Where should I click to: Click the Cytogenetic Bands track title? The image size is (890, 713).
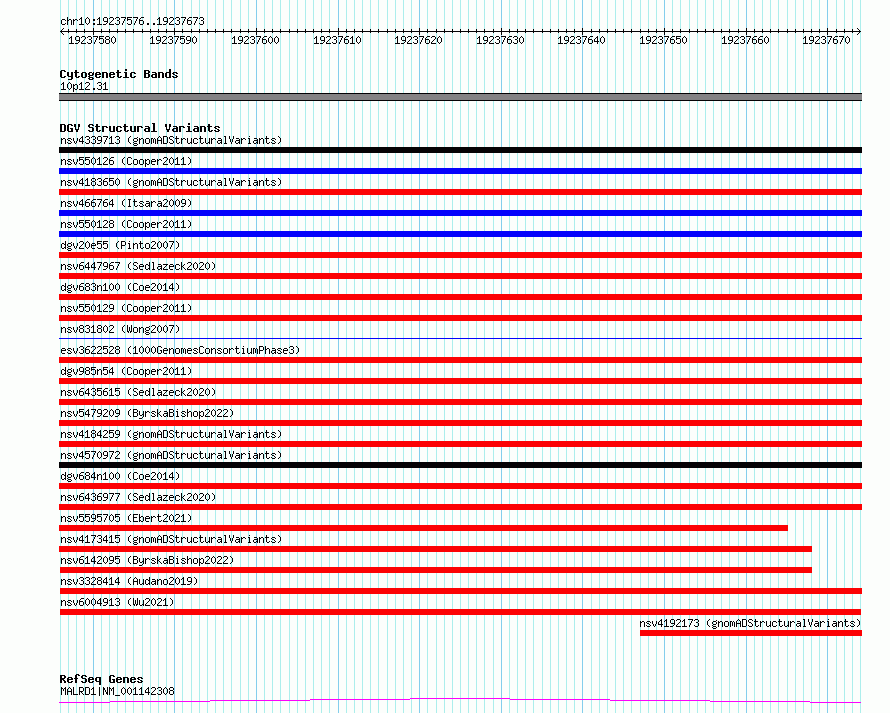click(119, 74)
